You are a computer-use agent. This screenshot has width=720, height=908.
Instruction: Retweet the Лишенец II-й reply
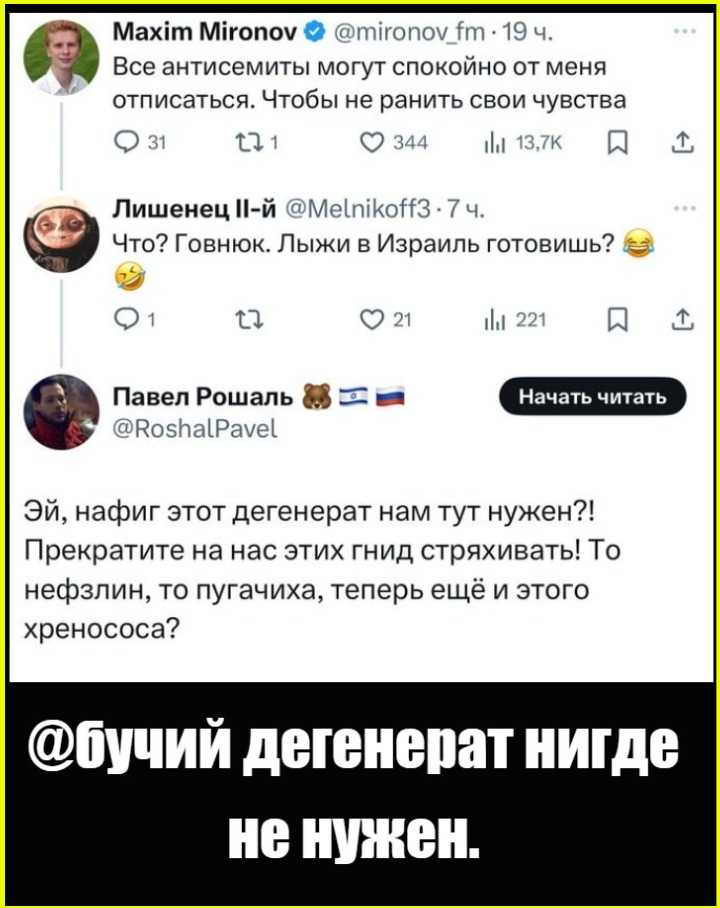(x=249, y=319)
